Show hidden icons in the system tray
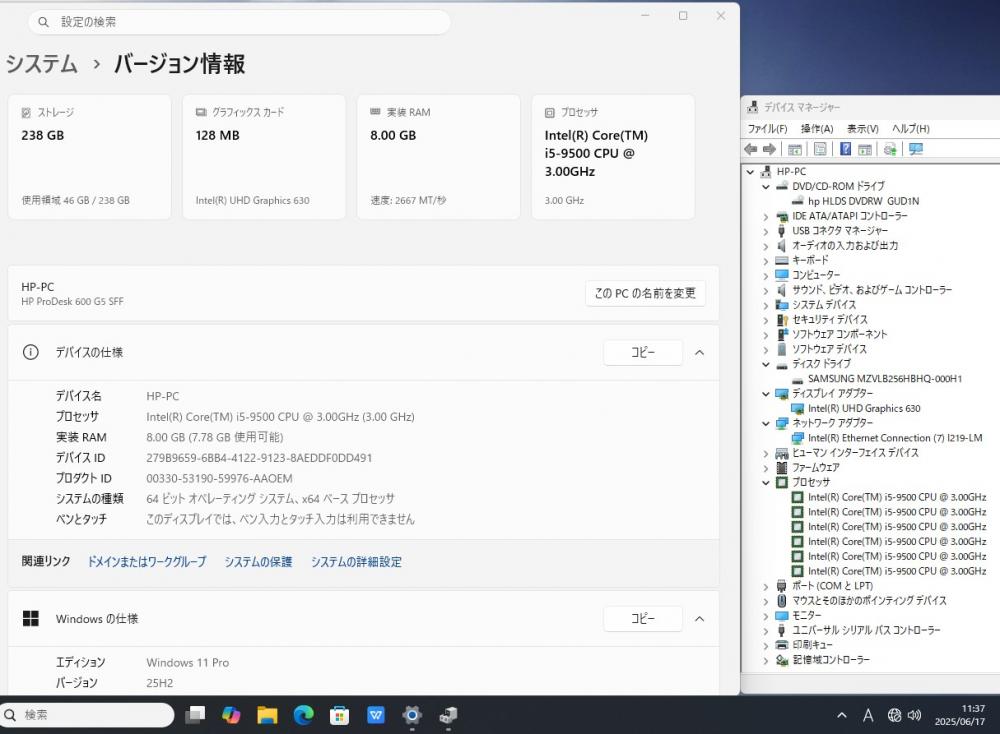The height and width of the screenshot is (734, 1000). pyautogui.click(x=842, y=715)
